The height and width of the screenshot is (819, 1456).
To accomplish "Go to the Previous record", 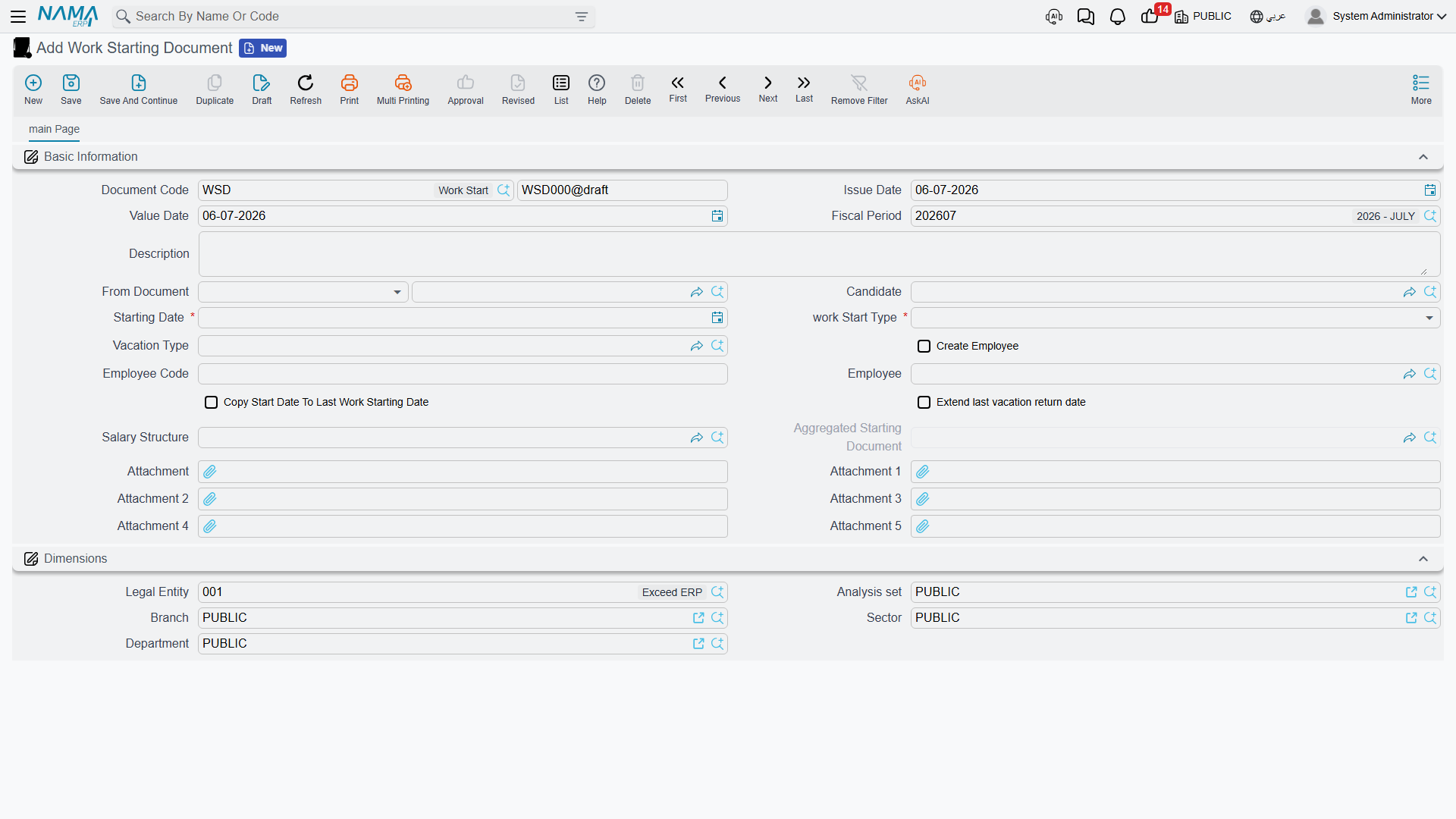I will (723, 88).
